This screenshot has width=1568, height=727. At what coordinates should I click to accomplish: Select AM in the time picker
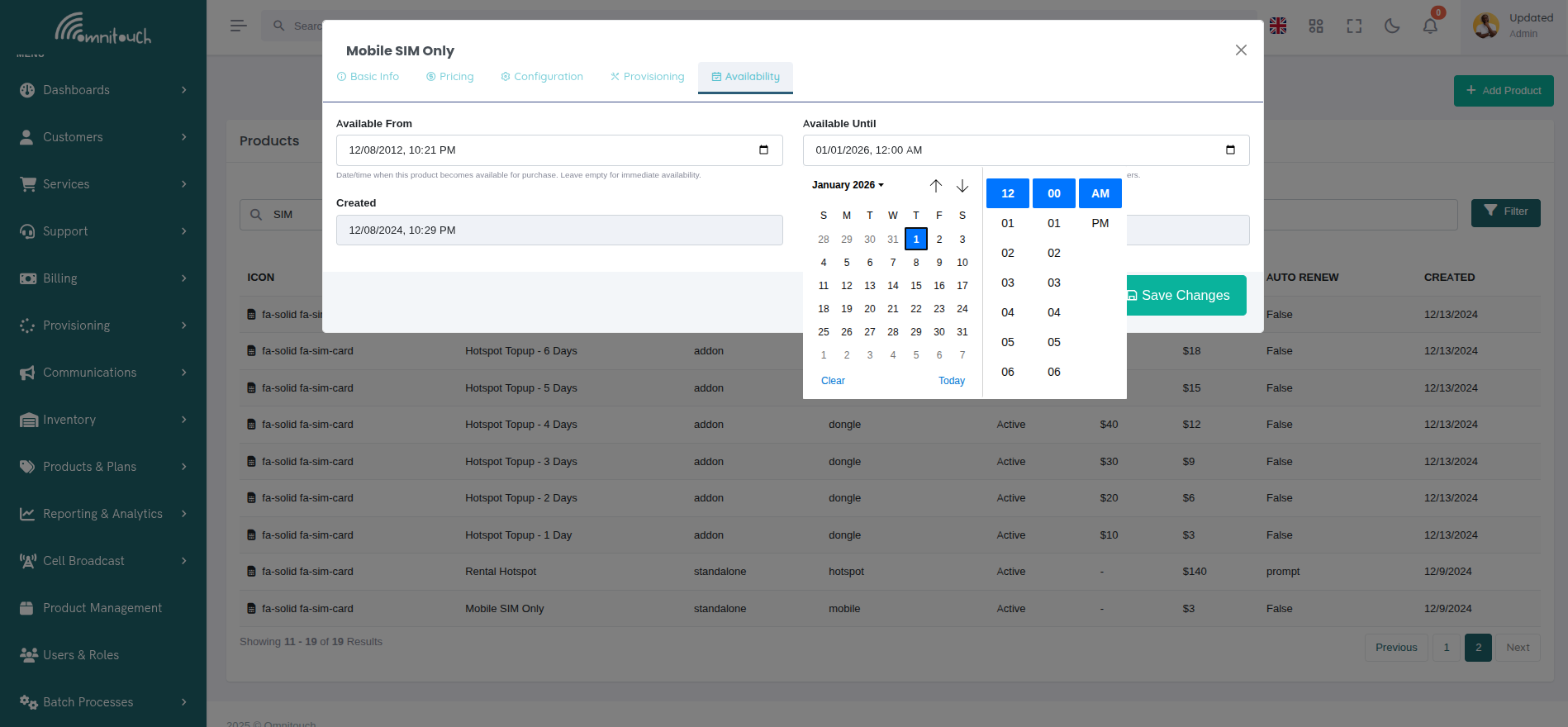[x=1100, y=193]
